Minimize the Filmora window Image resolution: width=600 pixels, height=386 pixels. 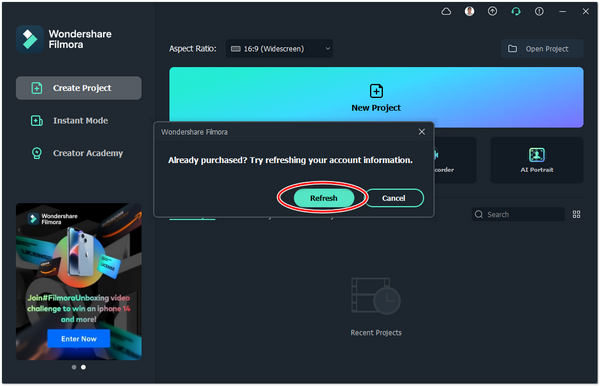tap(562, 11)
